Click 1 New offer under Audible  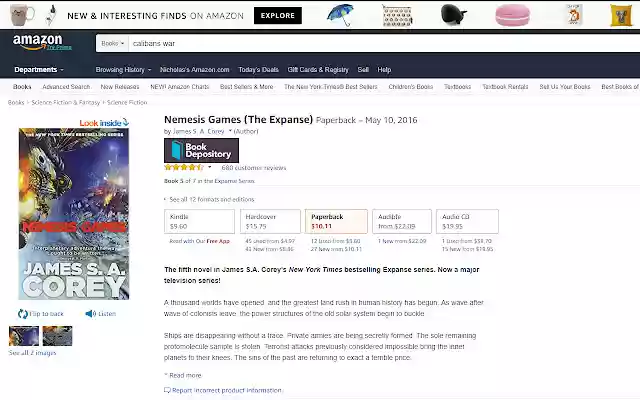[x=402, y=241]
